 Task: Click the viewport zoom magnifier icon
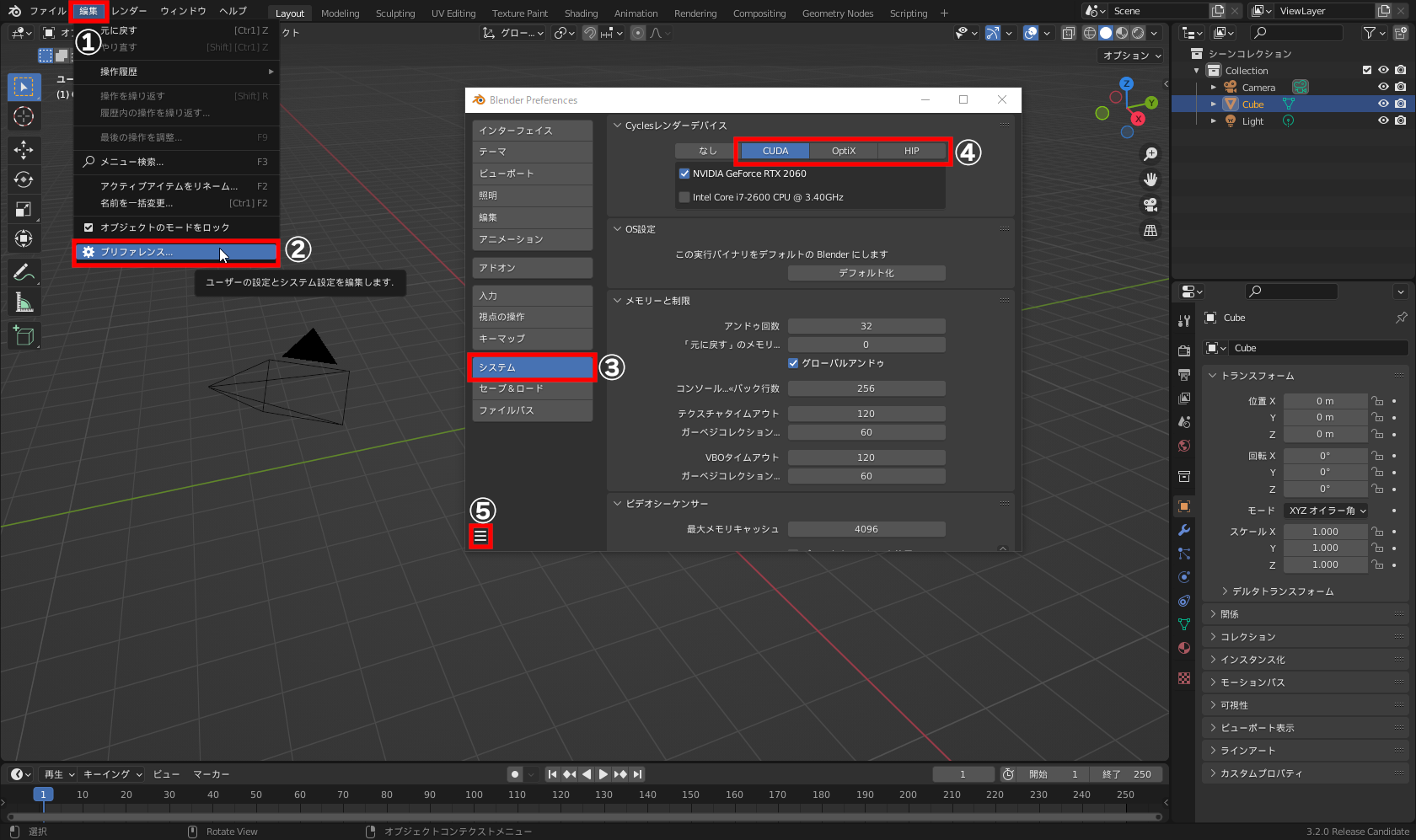(1150, 154)
